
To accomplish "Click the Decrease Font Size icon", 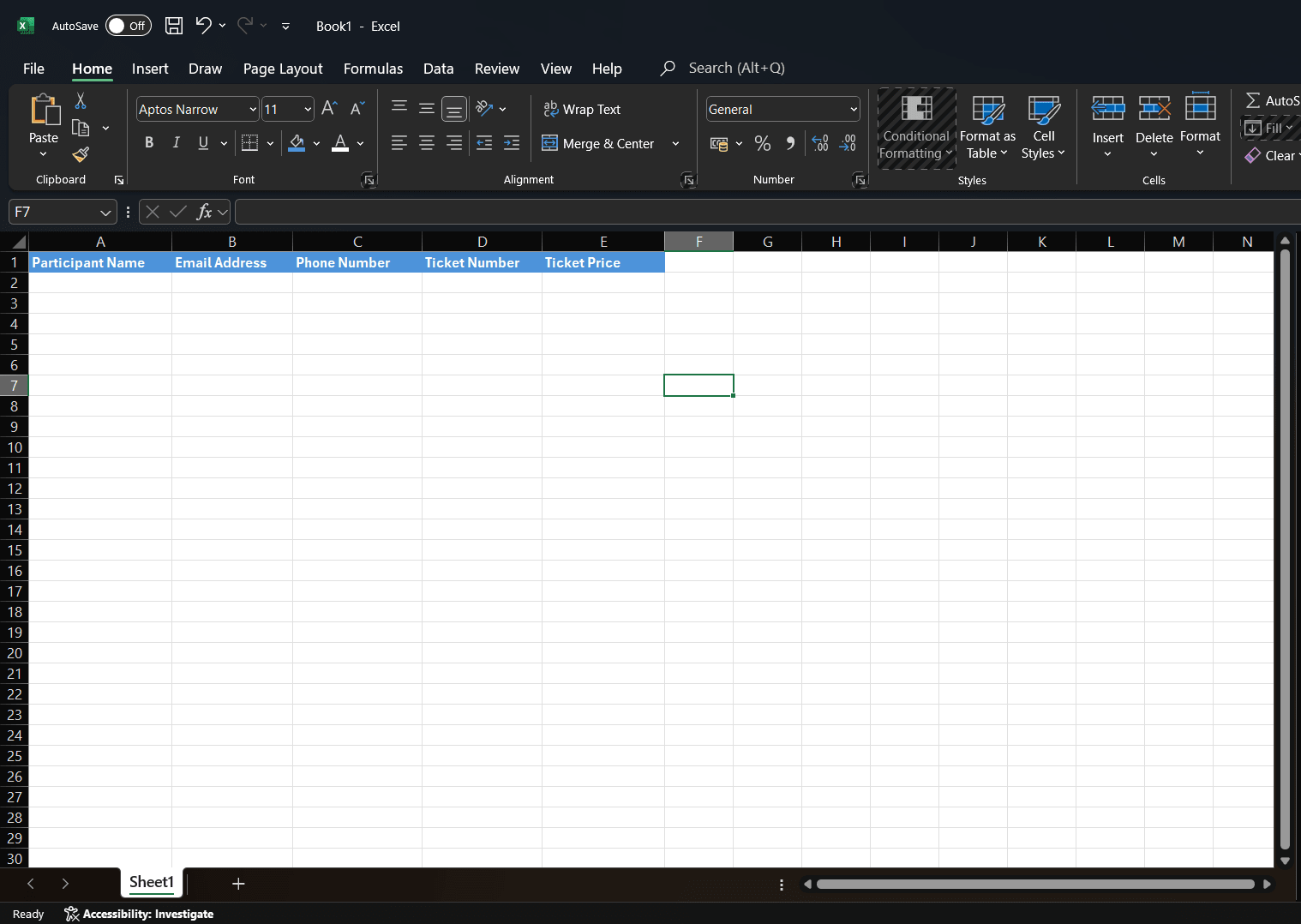I will (357, 109).
